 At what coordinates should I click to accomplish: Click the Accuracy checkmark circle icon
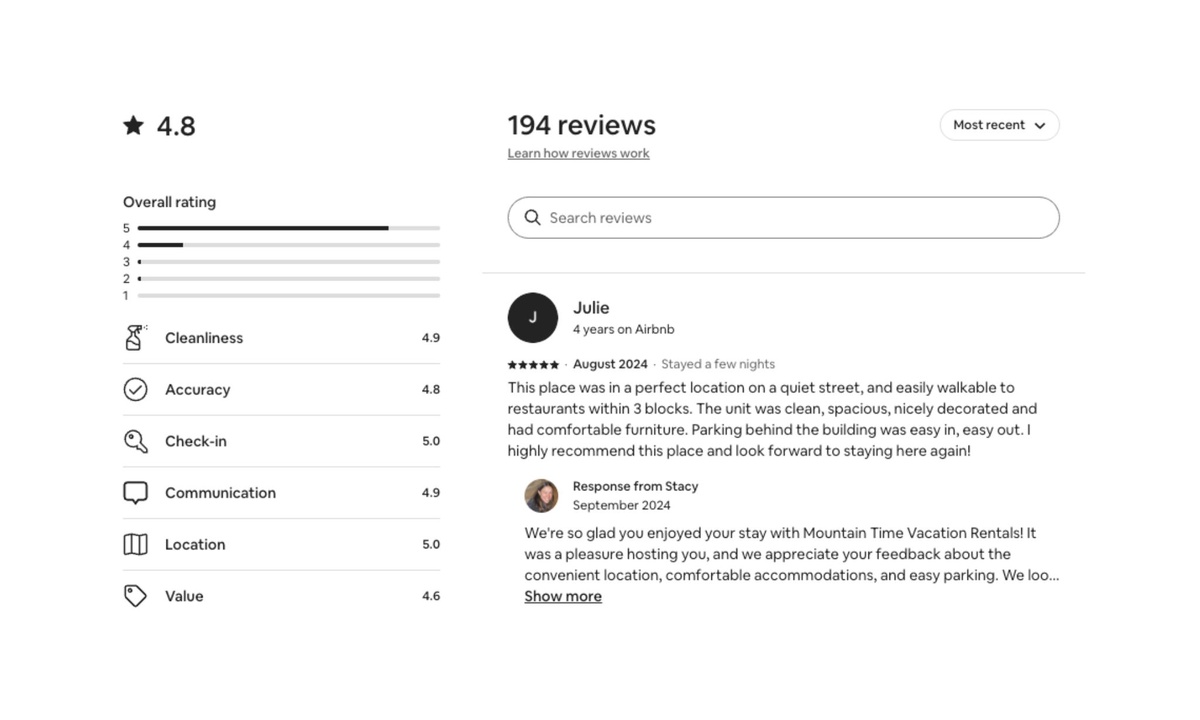(x=135, y=390)
